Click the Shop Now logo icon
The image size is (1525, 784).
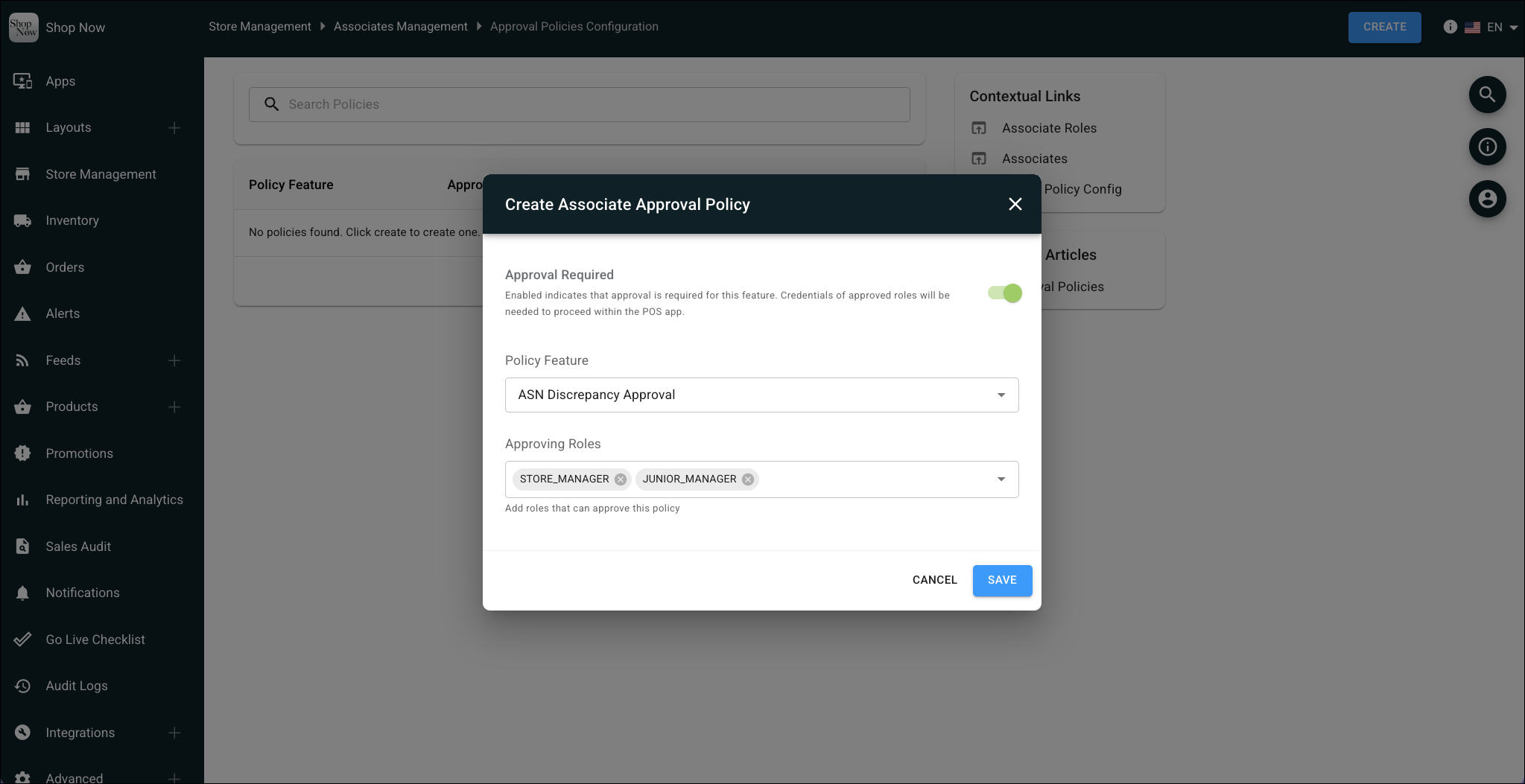click(x=23, y=27)
